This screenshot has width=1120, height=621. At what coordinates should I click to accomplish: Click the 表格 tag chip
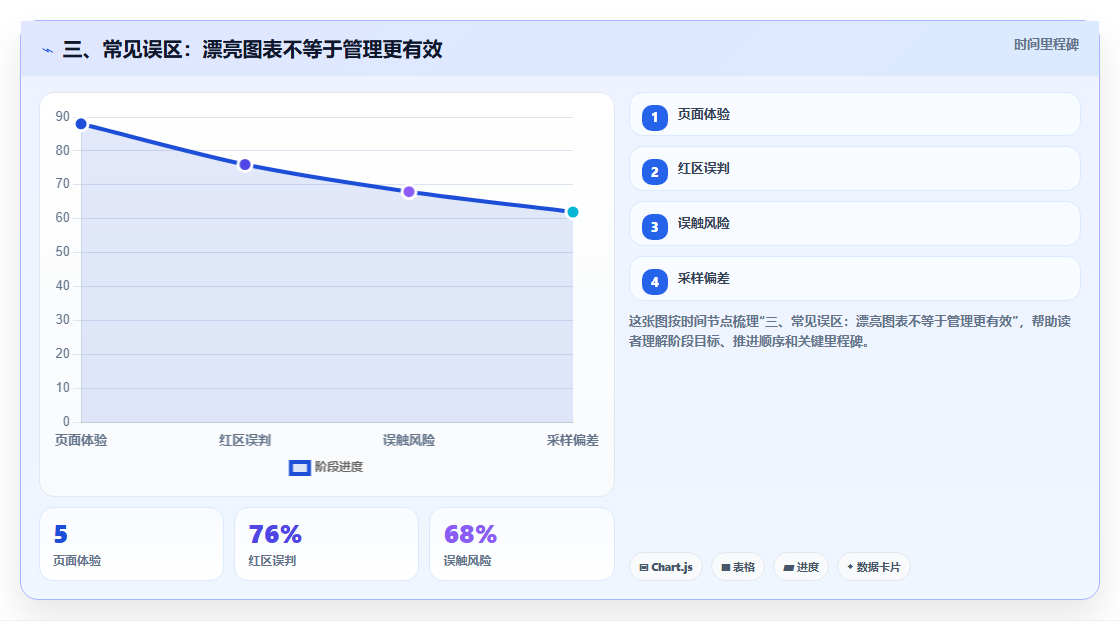point(738,567)
